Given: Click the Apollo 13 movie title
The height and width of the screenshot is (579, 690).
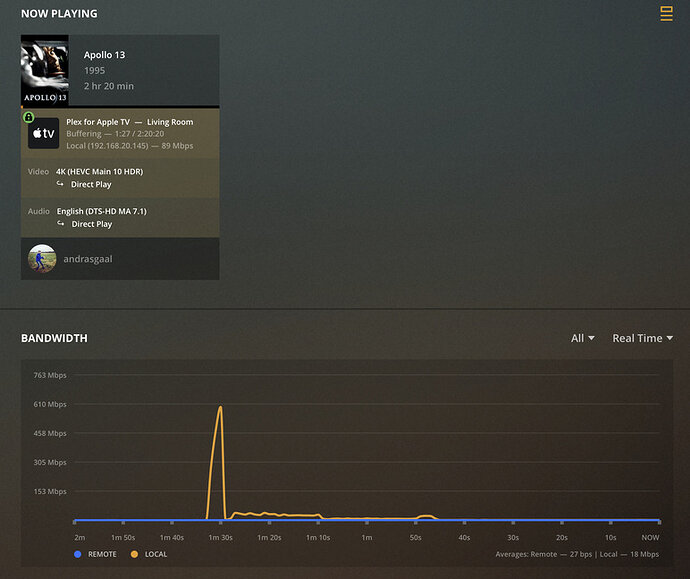Looking at the screenshot, I should 104,55.
